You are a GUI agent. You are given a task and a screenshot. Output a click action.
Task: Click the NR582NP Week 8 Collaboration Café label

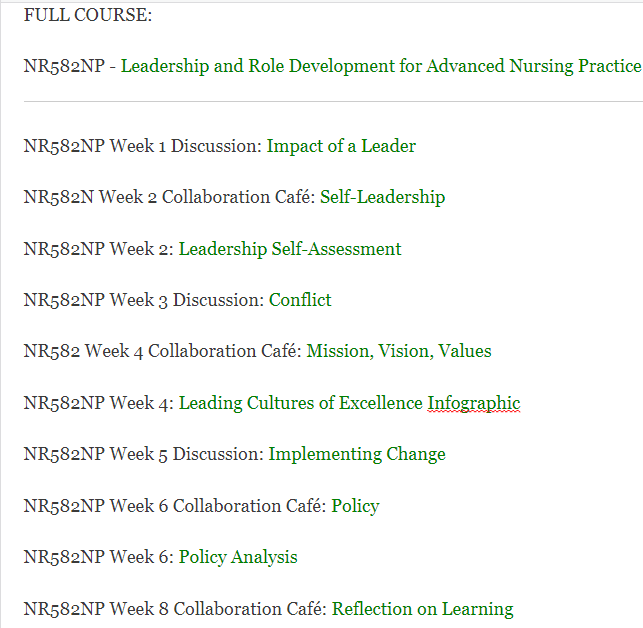tap(175, 609)
